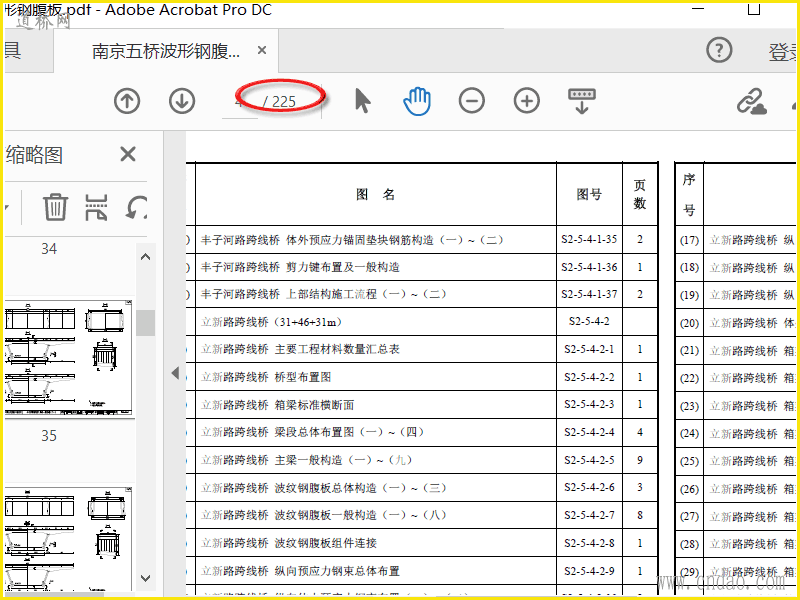Click thumbnail panel scrollbar up arrow
Viewport: 800px width, 600px height.
tap(145, 257)
